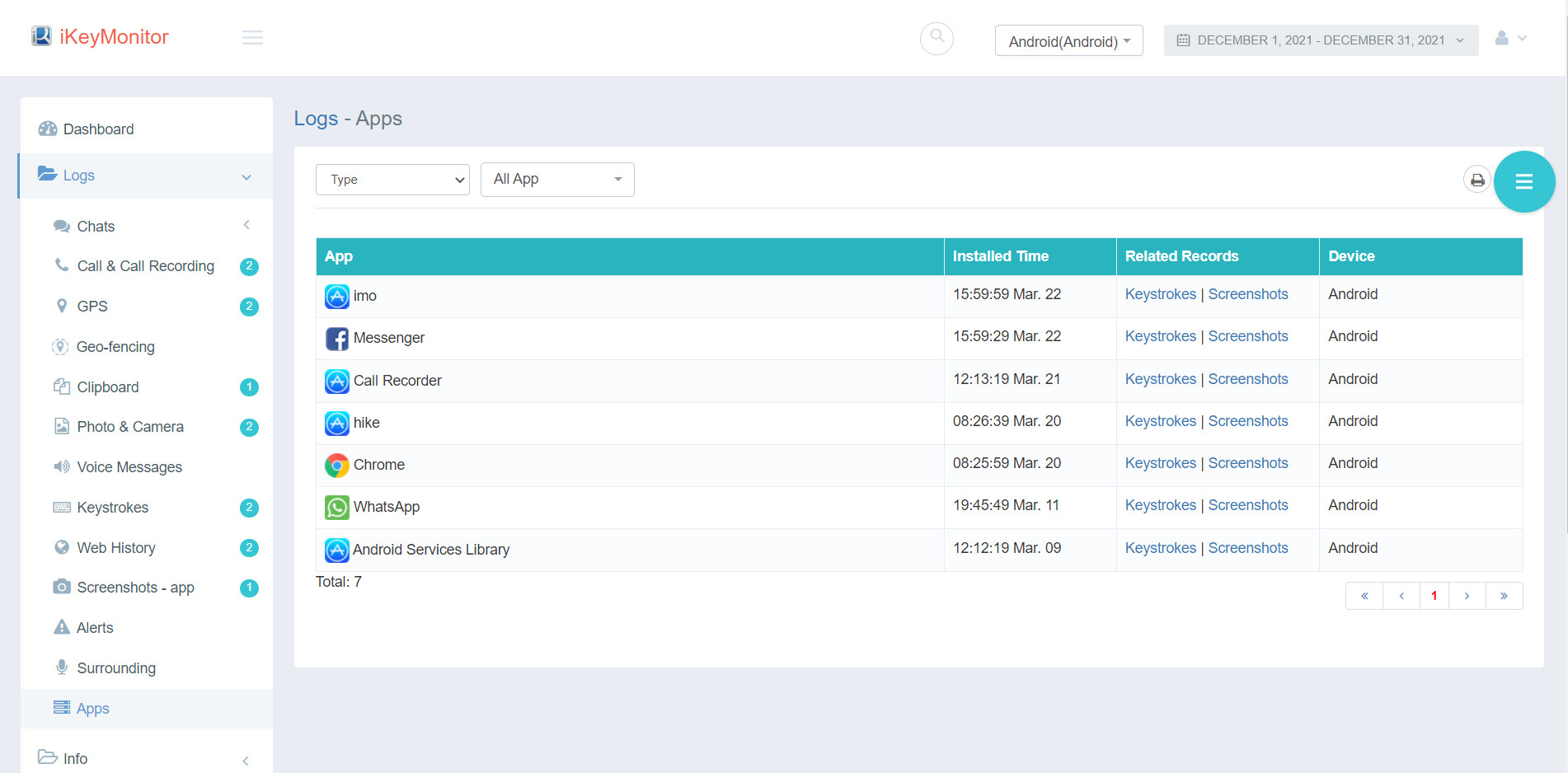
Task: Toggle the hamburger sidebar menu icon
Action: pyautogui.click(x=252, y=38)
